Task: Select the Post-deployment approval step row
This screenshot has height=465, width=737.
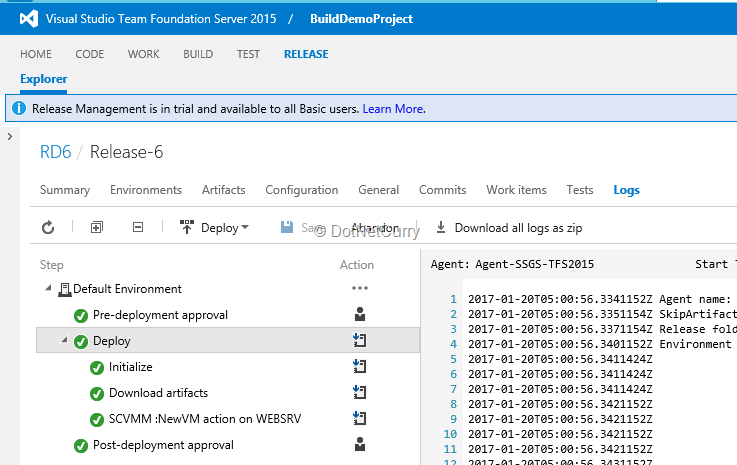Action: coord(228,445)
